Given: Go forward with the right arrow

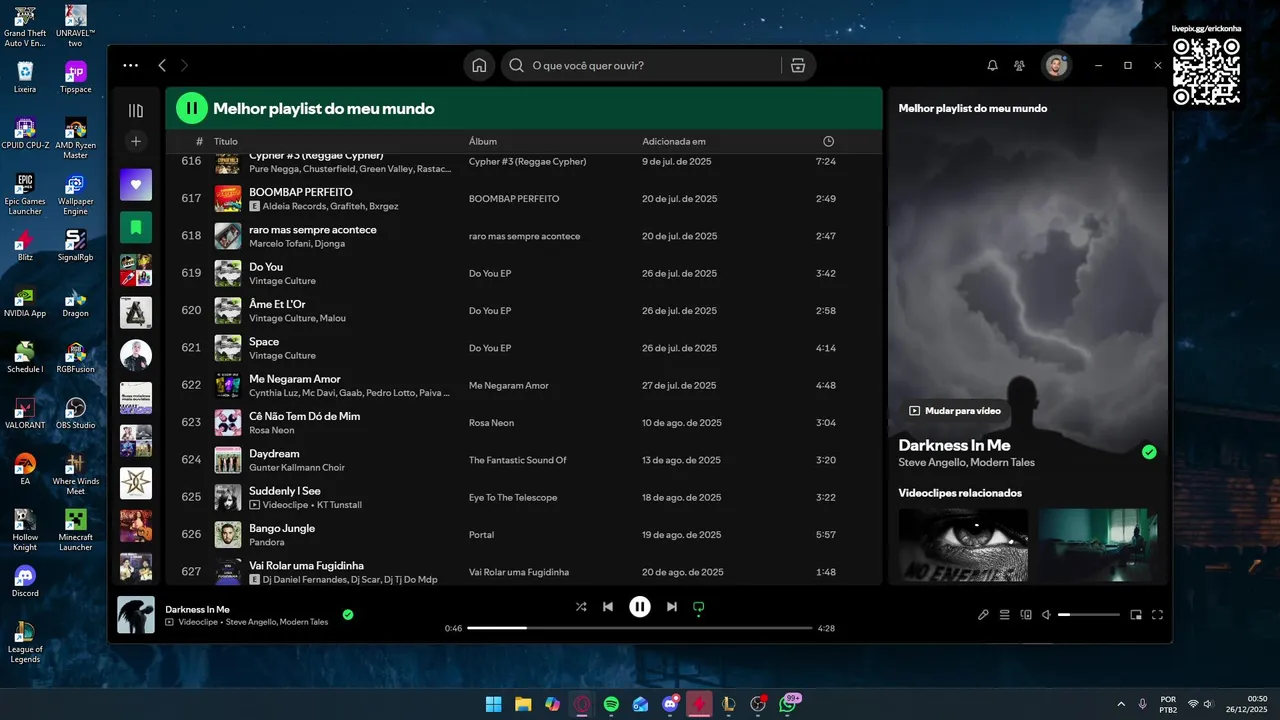Looking at the screenshot, I should click(x=184, y=65).
